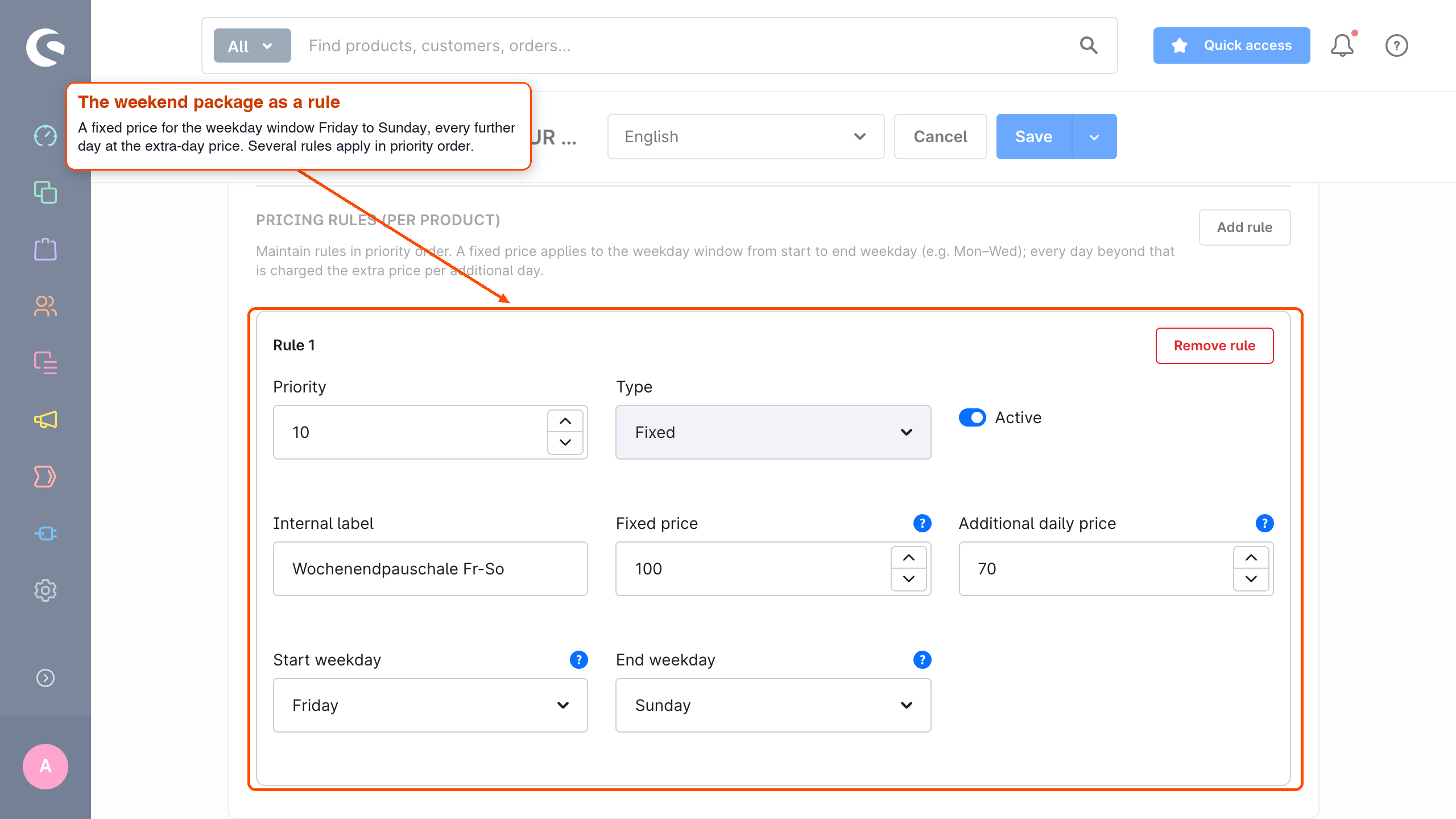
Task: Click the Quick access button
Action: (x=1231, y=45)
